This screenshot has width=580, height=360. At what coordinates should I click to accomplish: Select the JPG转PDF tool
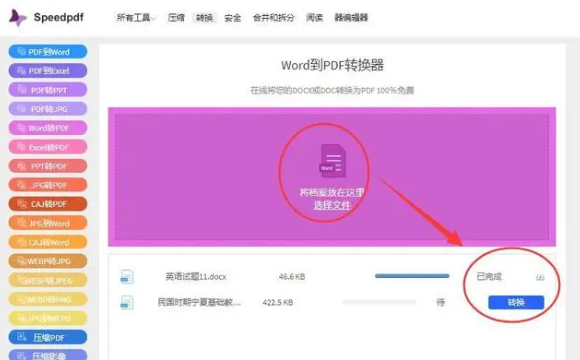[48, 185]
